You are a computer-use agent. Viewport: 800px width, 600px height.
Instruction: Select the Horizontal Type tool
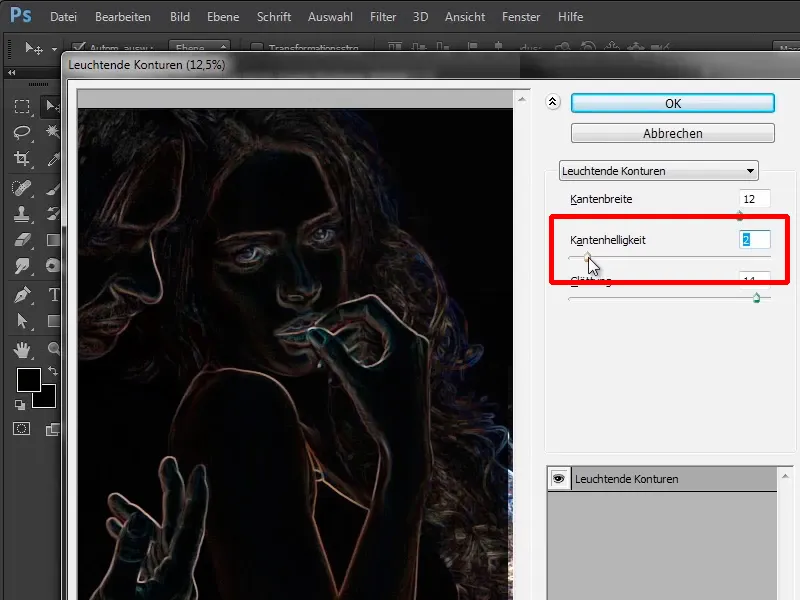coord(53,294)
